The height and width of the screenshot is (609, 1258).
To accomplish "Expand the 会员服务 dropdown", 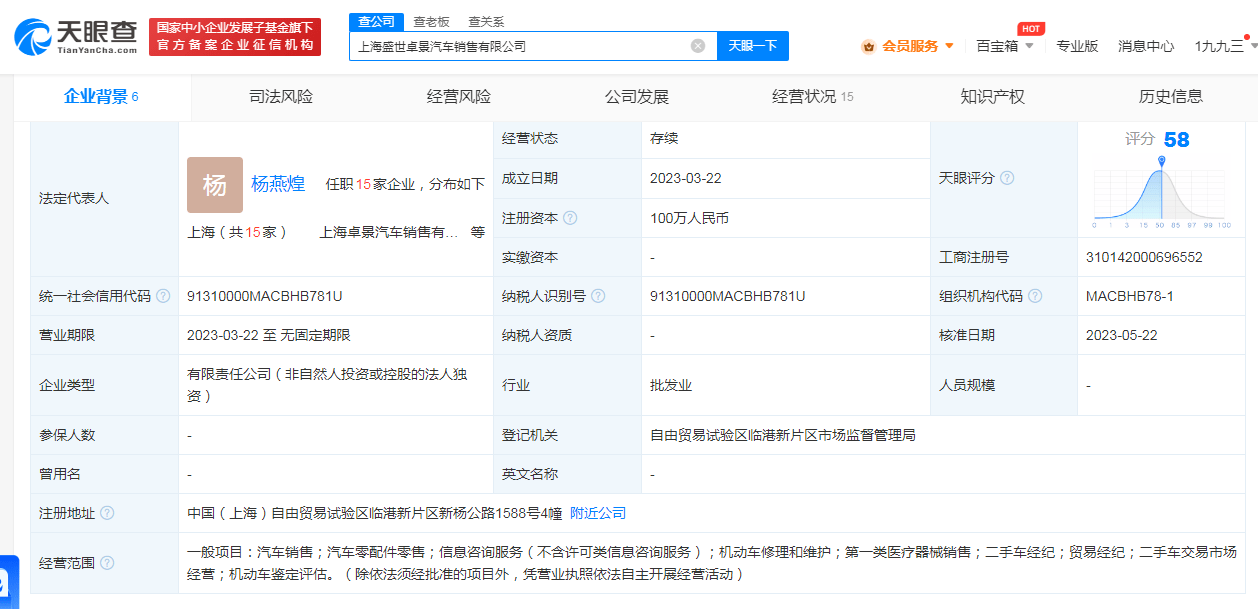I will click(x=949, y=46).
